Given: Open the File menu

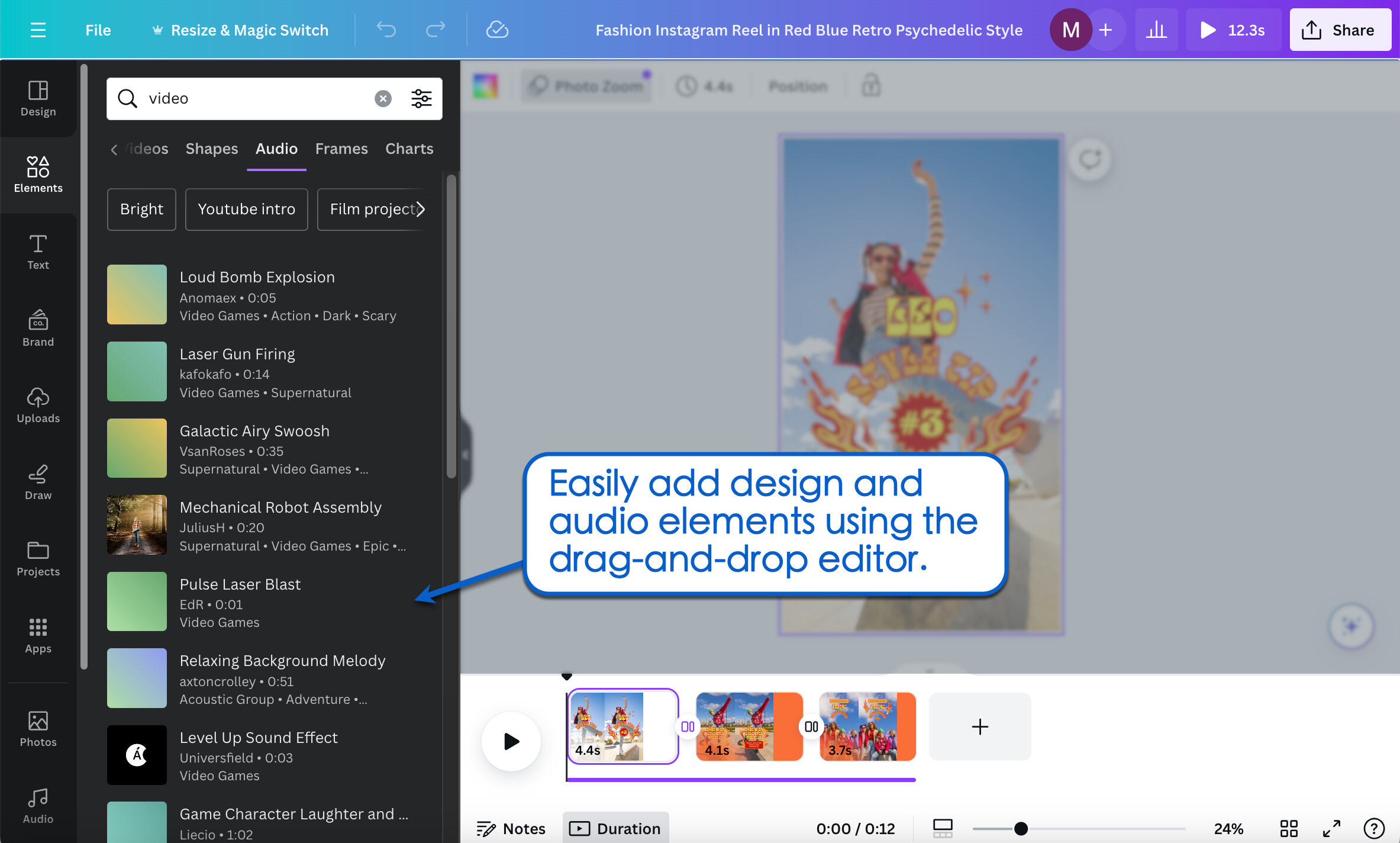Looking at the screenshot, I should (x=98, y=30).
